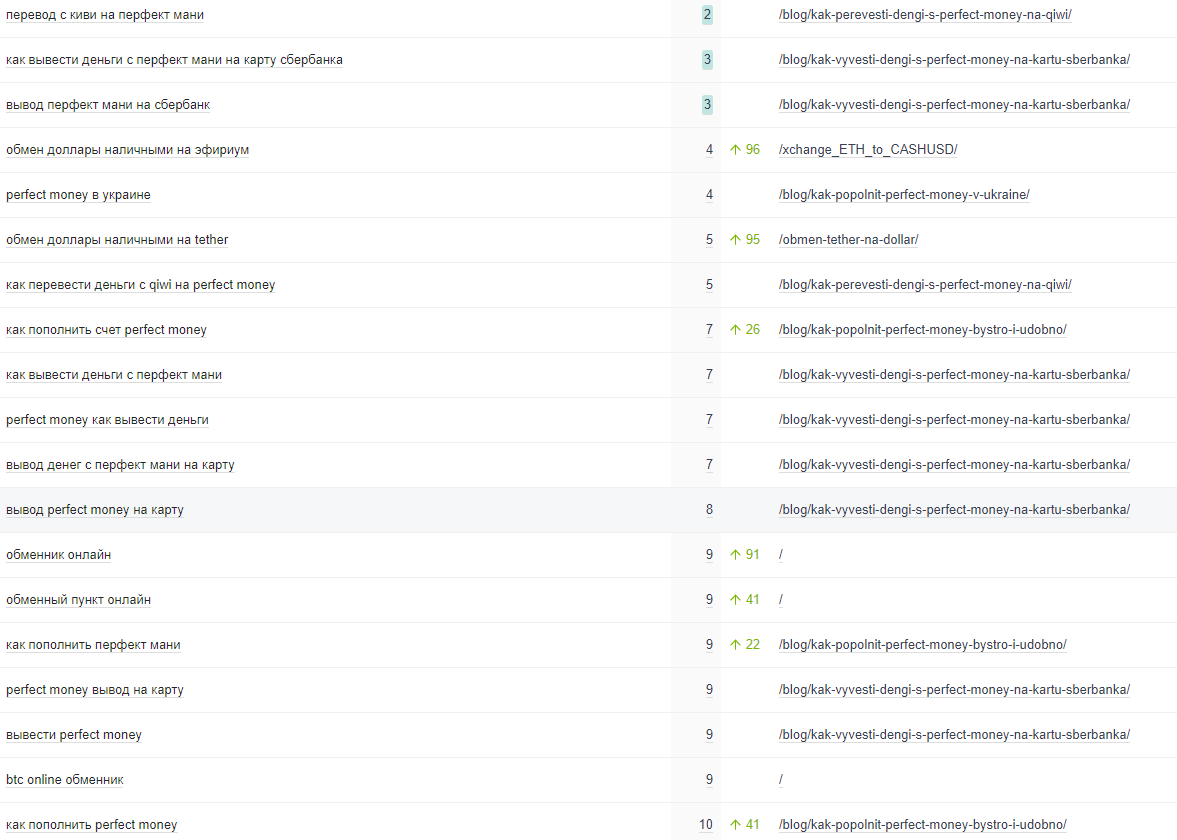The width and height of the screenshot is (1177, 840).
Task: Click the "↑ 22" position change value
Action: pos(745,646)
